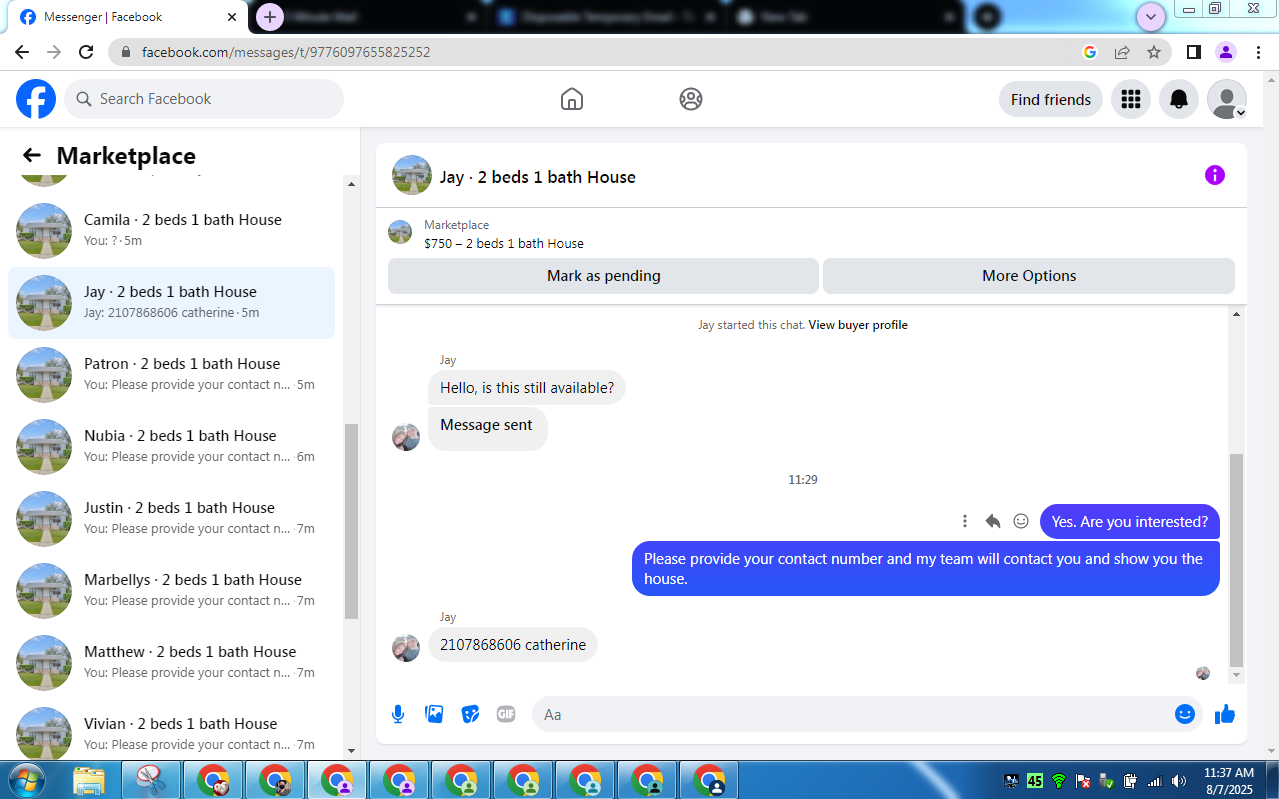
Task: Bookmark this page with the star
Action: tap(1154, 52)
